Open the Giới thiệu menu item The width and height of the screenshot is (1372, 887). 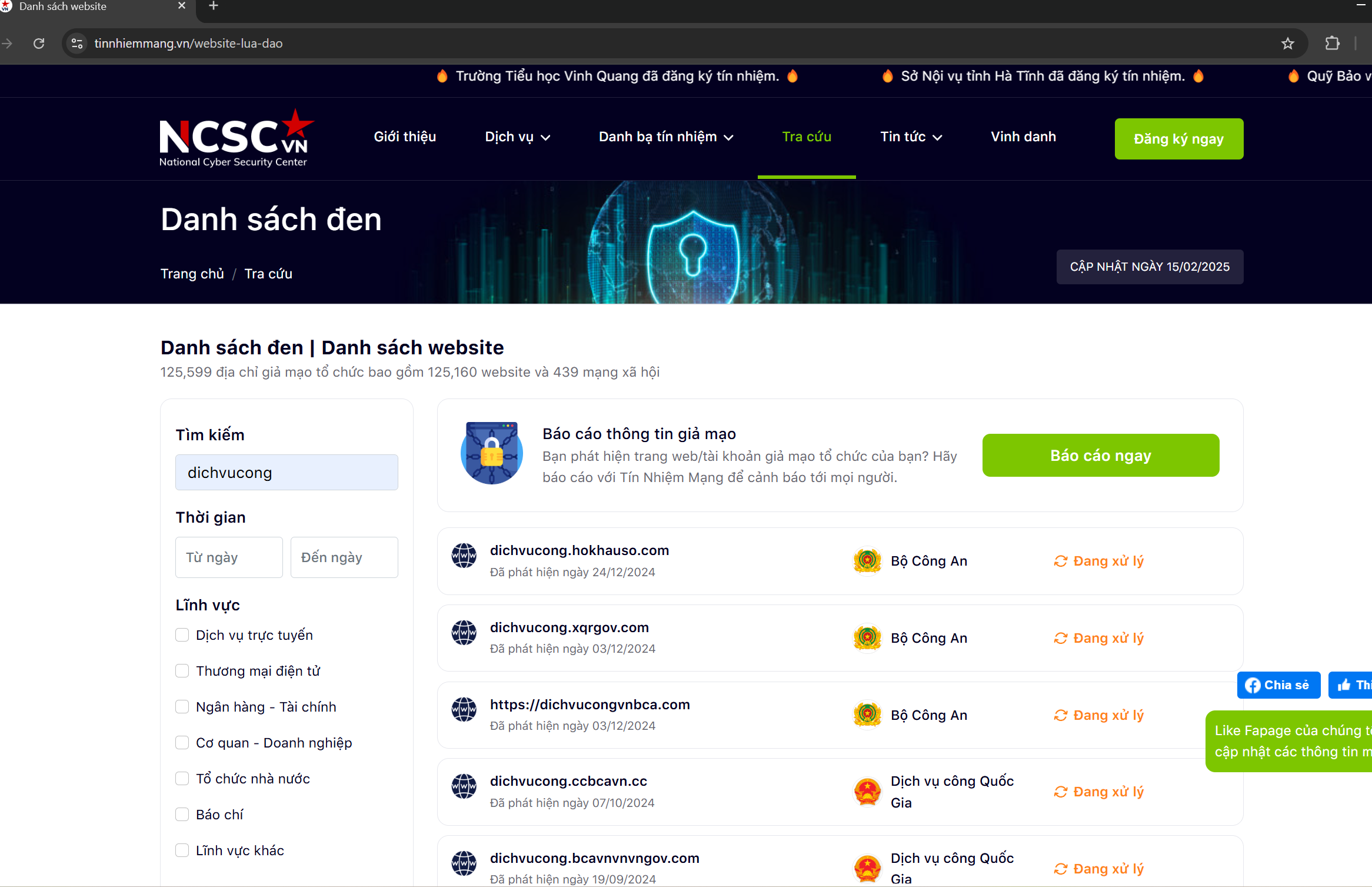(x=405, y=137)
